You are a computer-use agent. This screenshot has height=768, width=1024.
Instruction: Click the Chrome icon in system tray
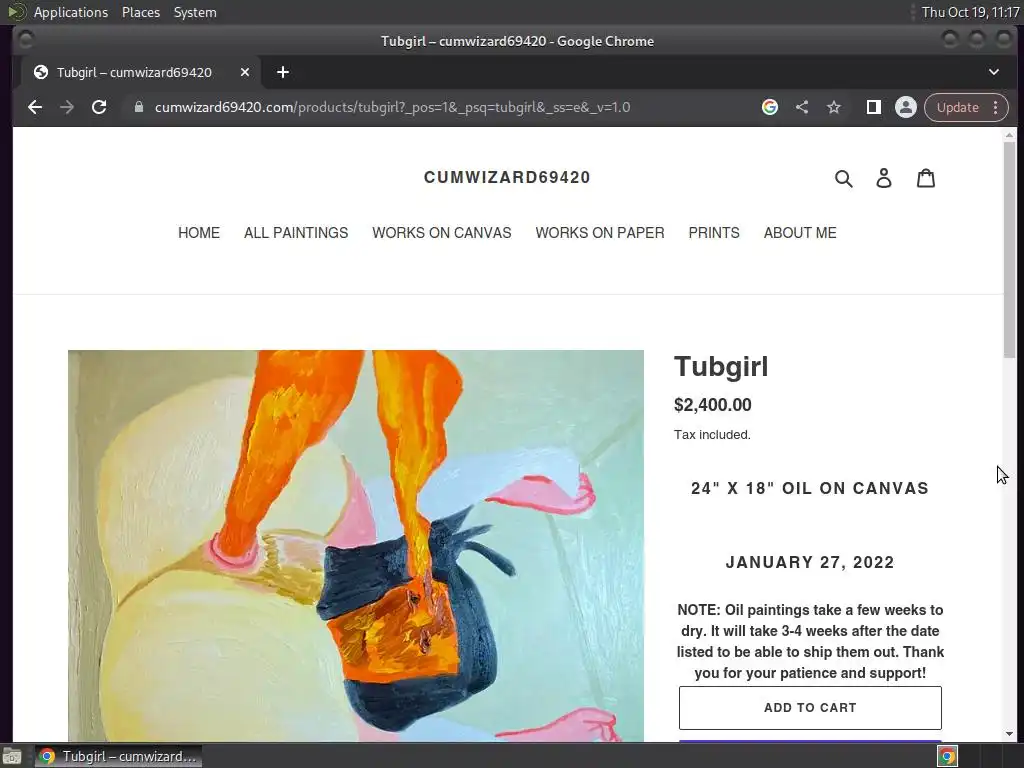[x=947, y=756]
